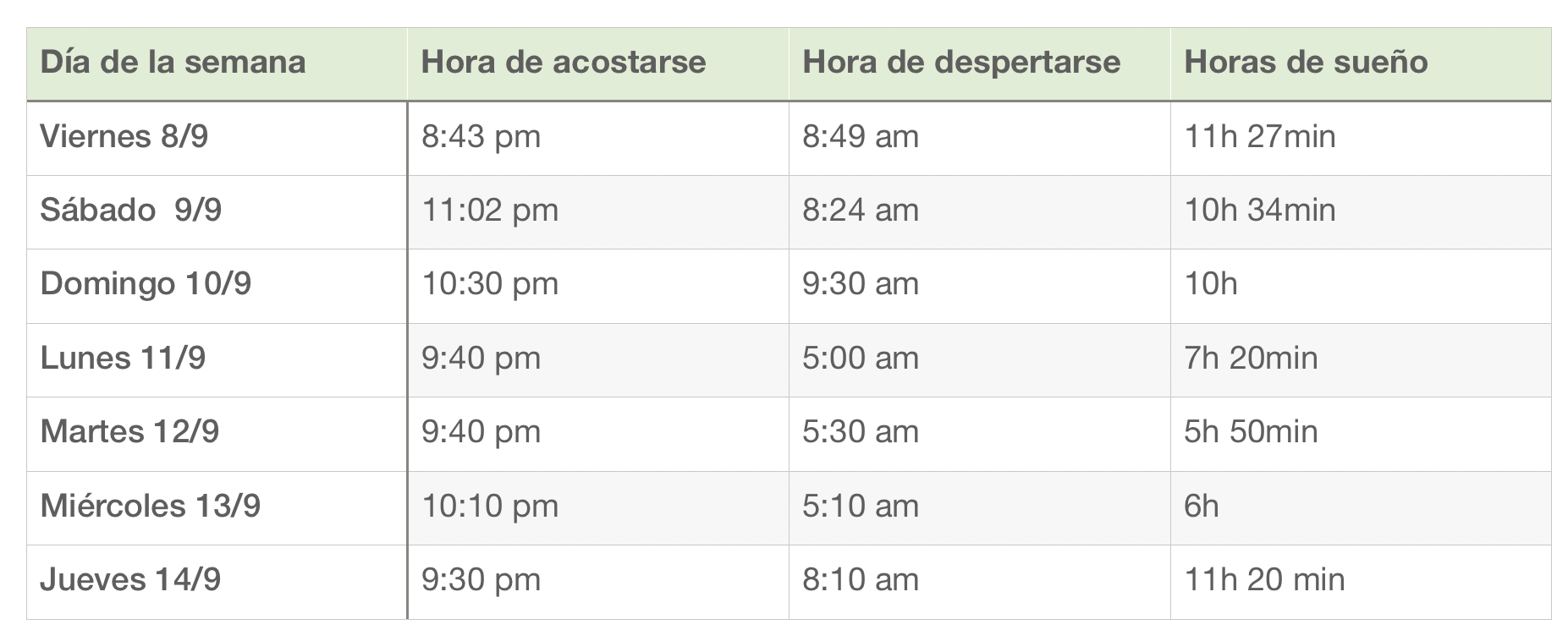Click the 'Día de la semana' header cell
1568x641 pixels.
tap(173, 63)
